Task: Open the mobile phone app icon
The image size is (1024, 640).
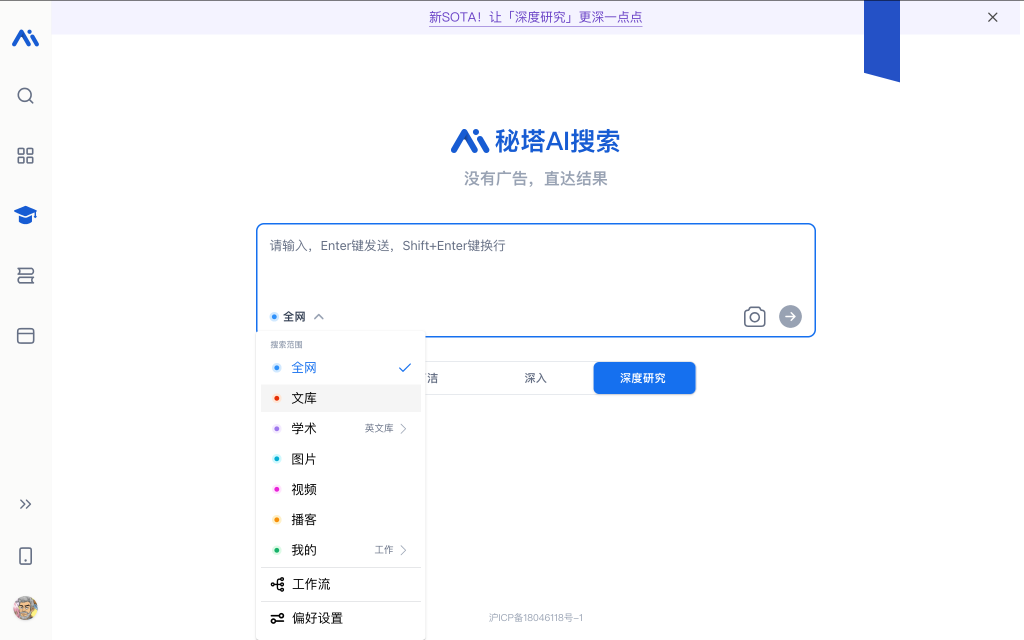Action: pos(25,556)
